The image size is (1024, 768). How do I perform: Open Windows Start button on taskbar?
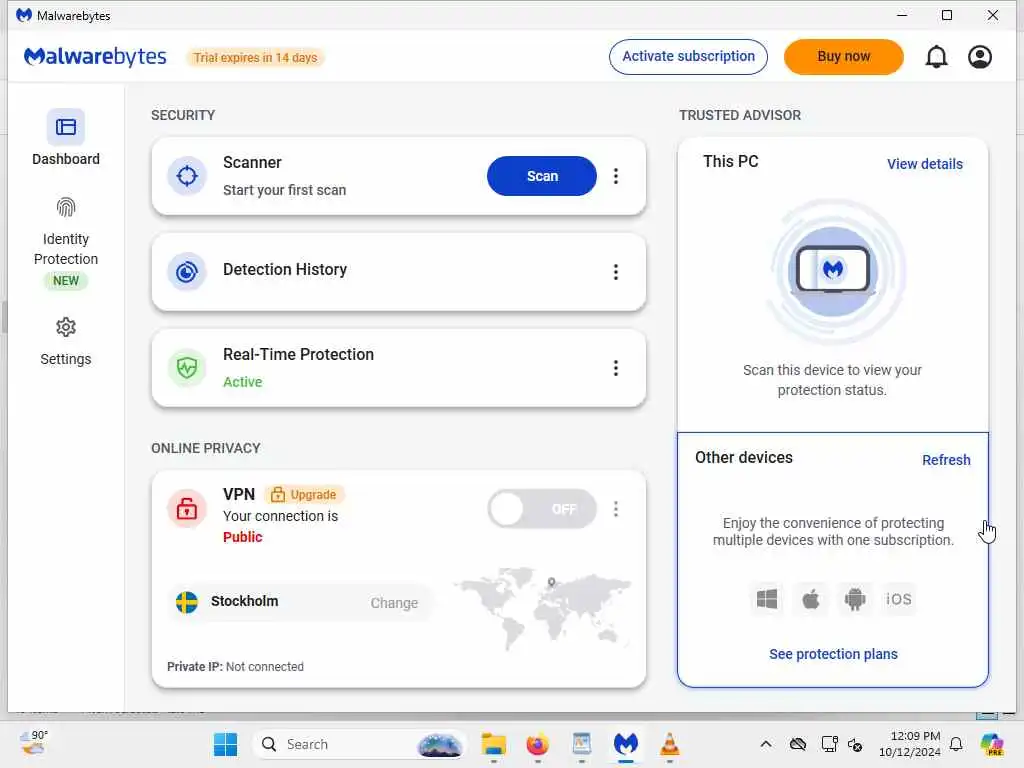click(x=226, y=744)
